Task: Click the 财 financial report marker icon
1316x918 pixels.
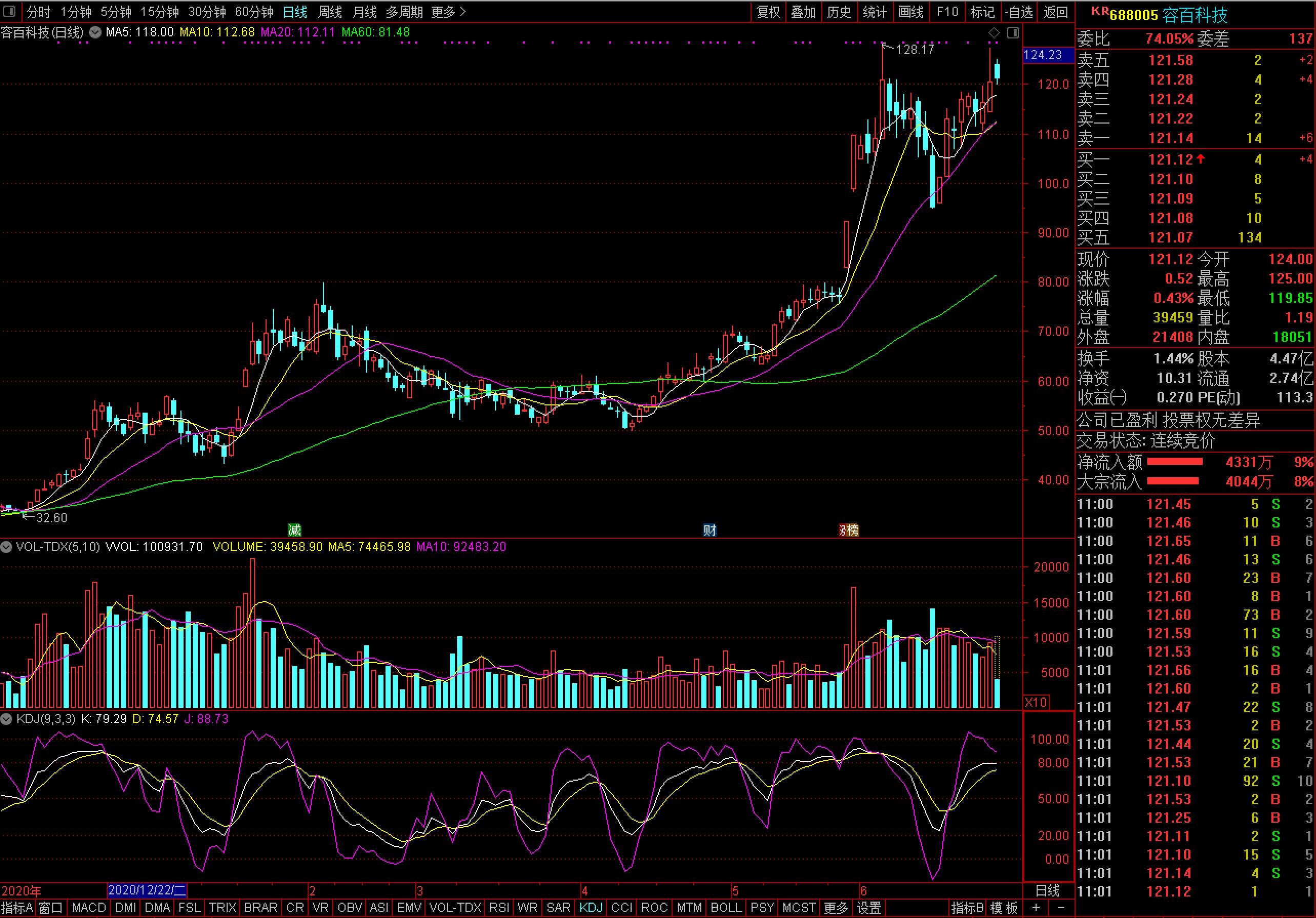Action: [710, 530]
